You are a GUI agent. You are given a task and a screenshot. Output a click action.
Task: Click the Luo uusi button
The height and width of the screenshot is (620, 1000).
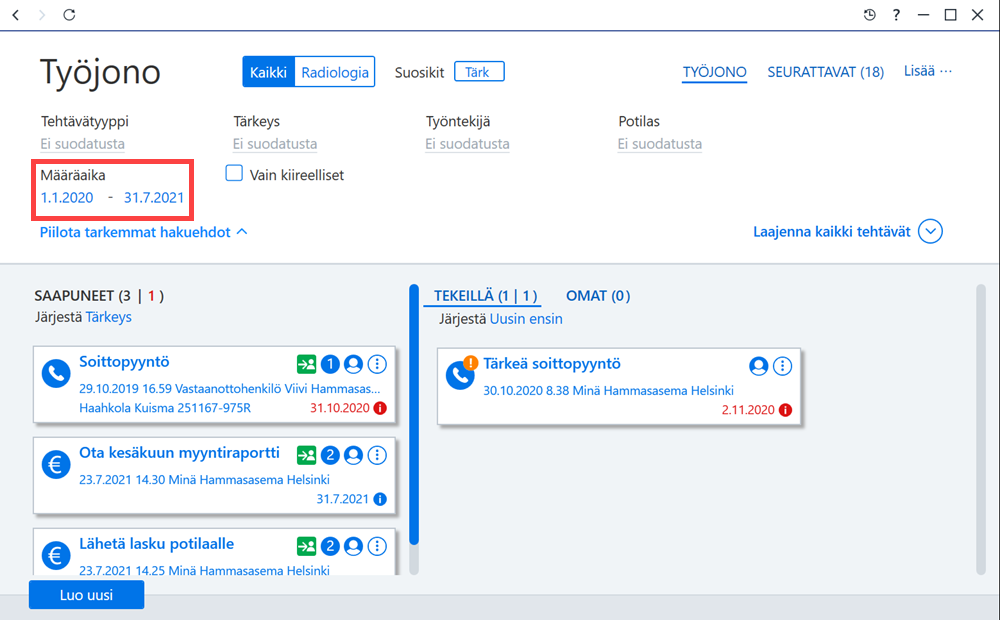pos(86,594)
